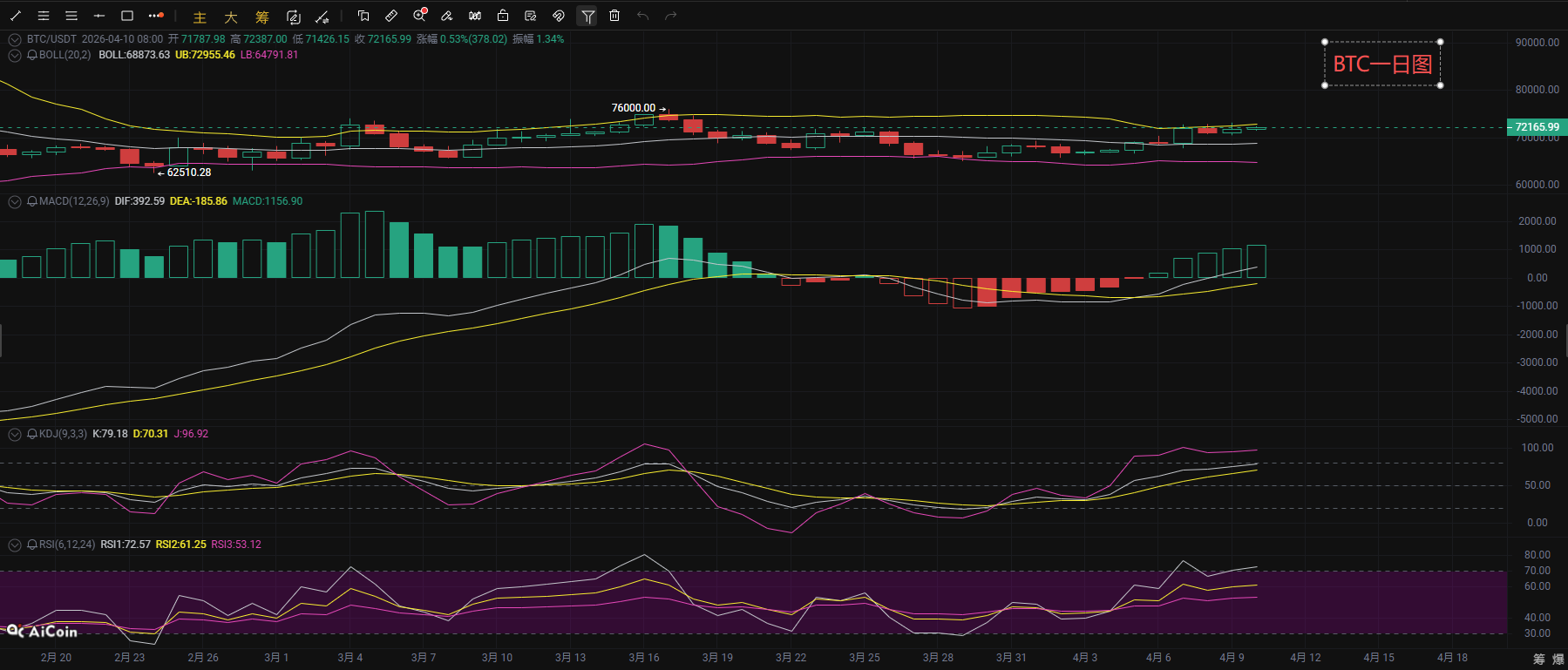Select the 主 toolbar tab

[x=200, y=17]
